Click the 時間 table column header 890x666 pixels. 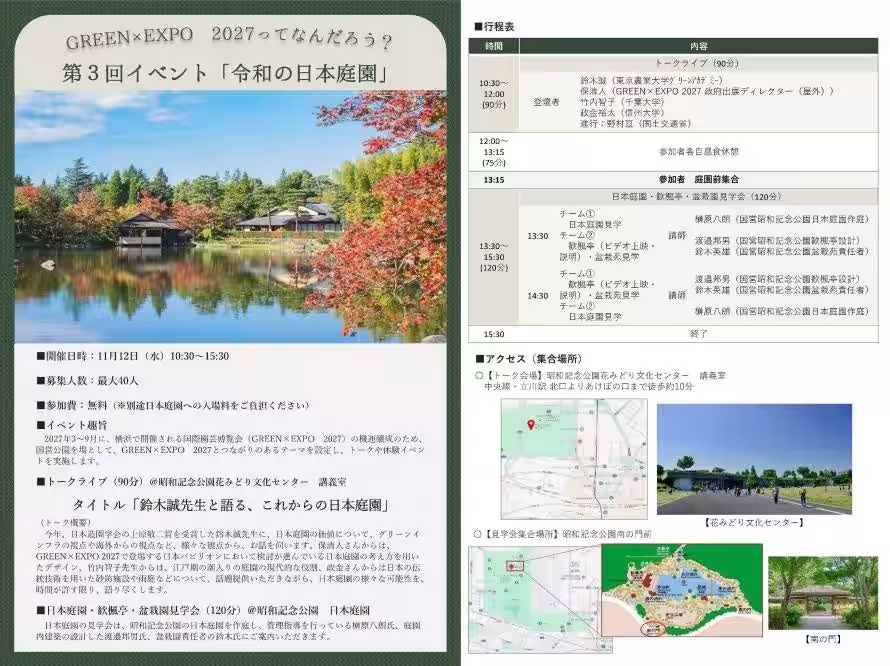[x=495, y=46]
